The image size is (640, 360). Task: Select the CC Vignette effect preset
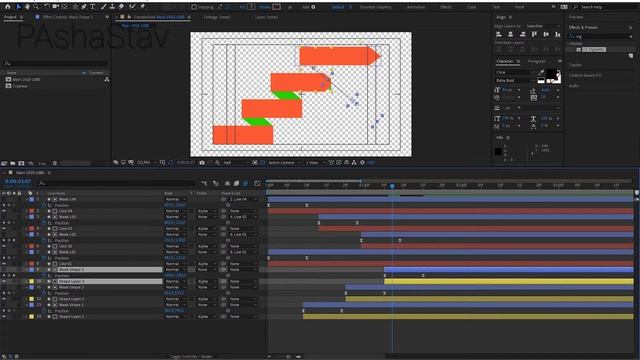pos(594,49)
